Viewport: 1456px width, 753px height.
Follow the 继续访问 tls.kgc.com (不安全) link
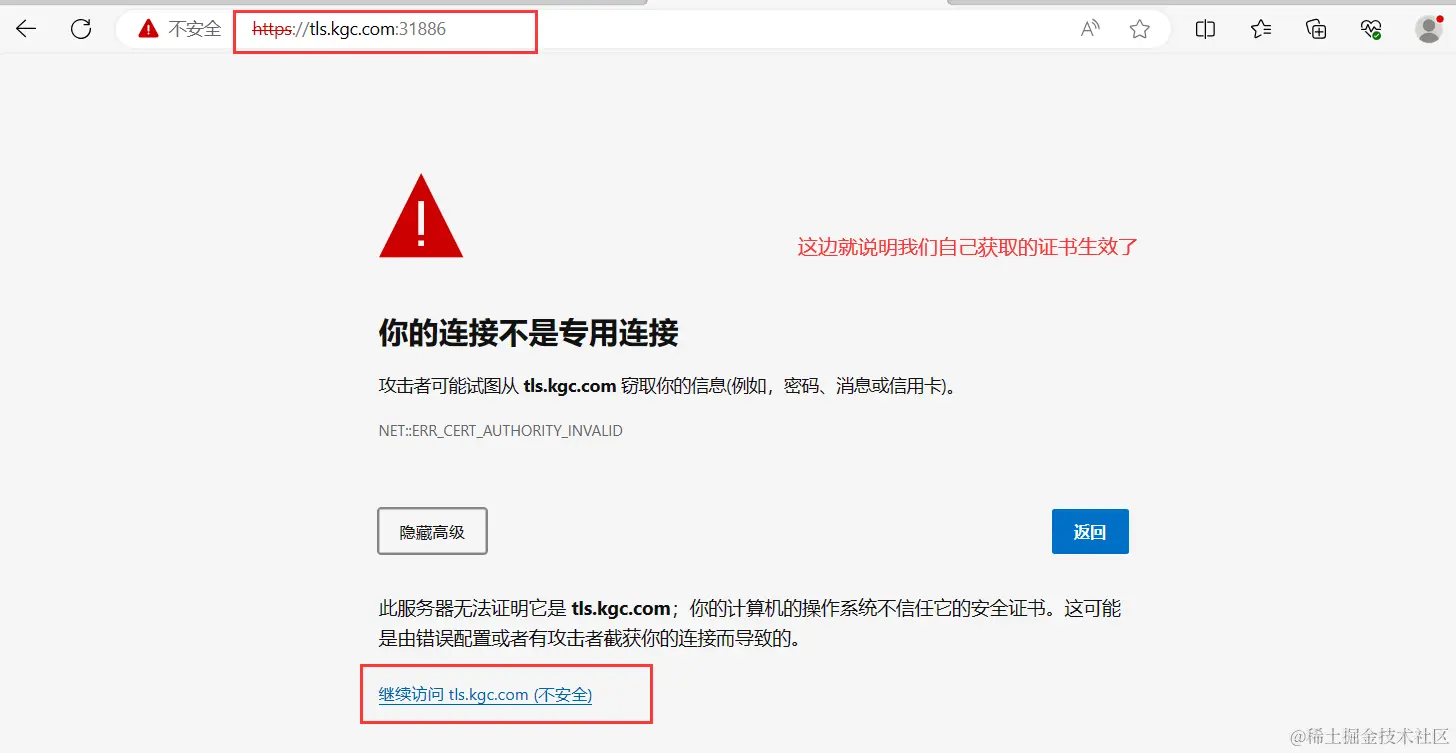coord(485,694)
